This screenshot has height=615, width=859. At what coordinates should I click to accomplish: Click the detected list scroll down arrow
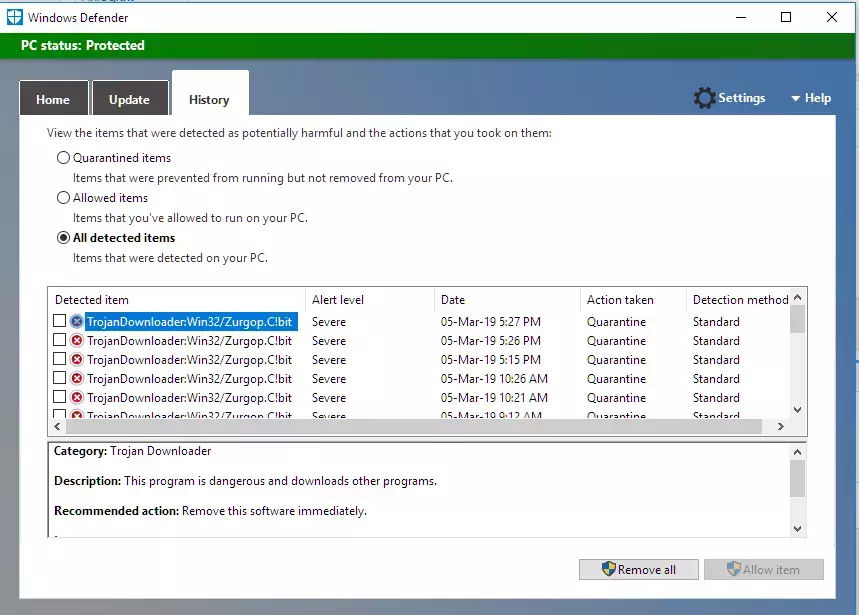pos(798,410)
